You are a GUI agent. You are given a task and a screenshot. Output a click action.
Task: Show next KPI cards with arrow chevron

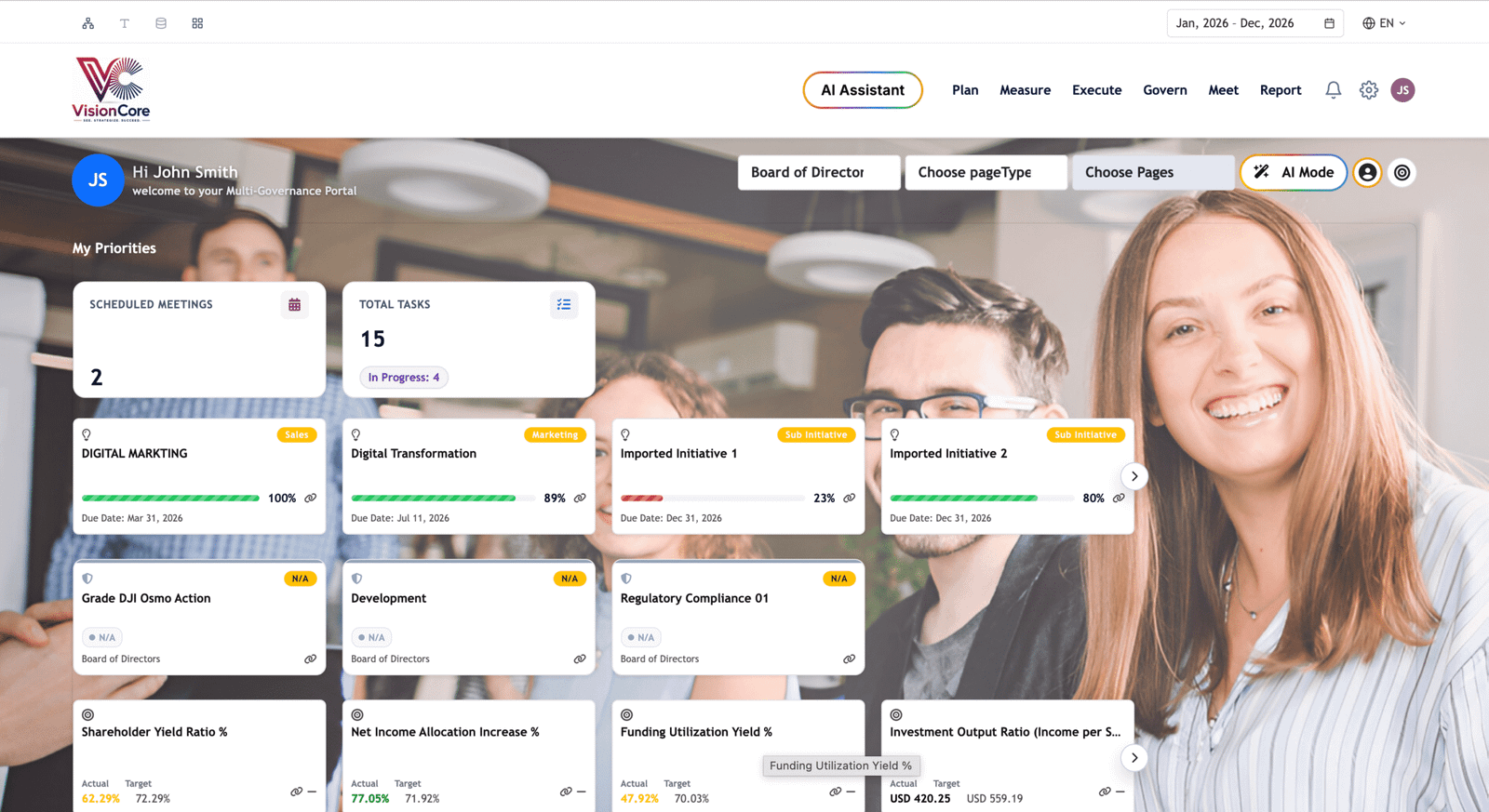[x=1134, y=758]
